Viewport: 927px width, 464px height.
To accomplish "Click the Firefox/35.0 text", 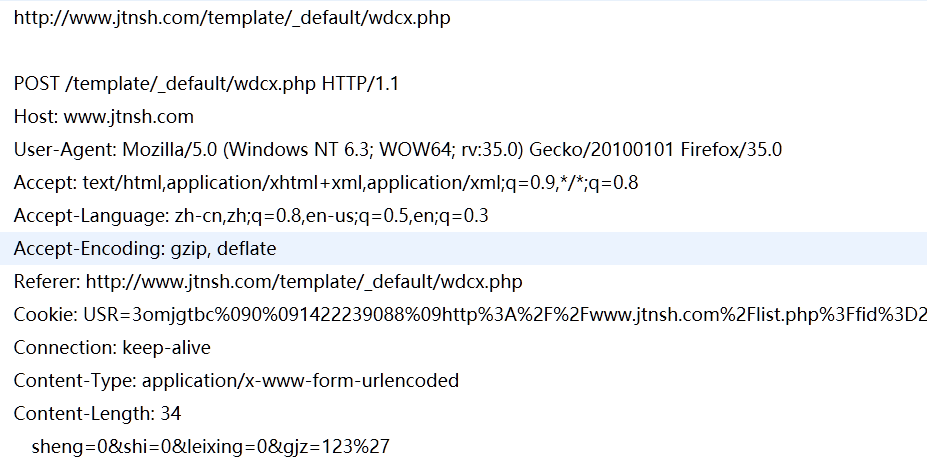I will (x=731, y=150).
